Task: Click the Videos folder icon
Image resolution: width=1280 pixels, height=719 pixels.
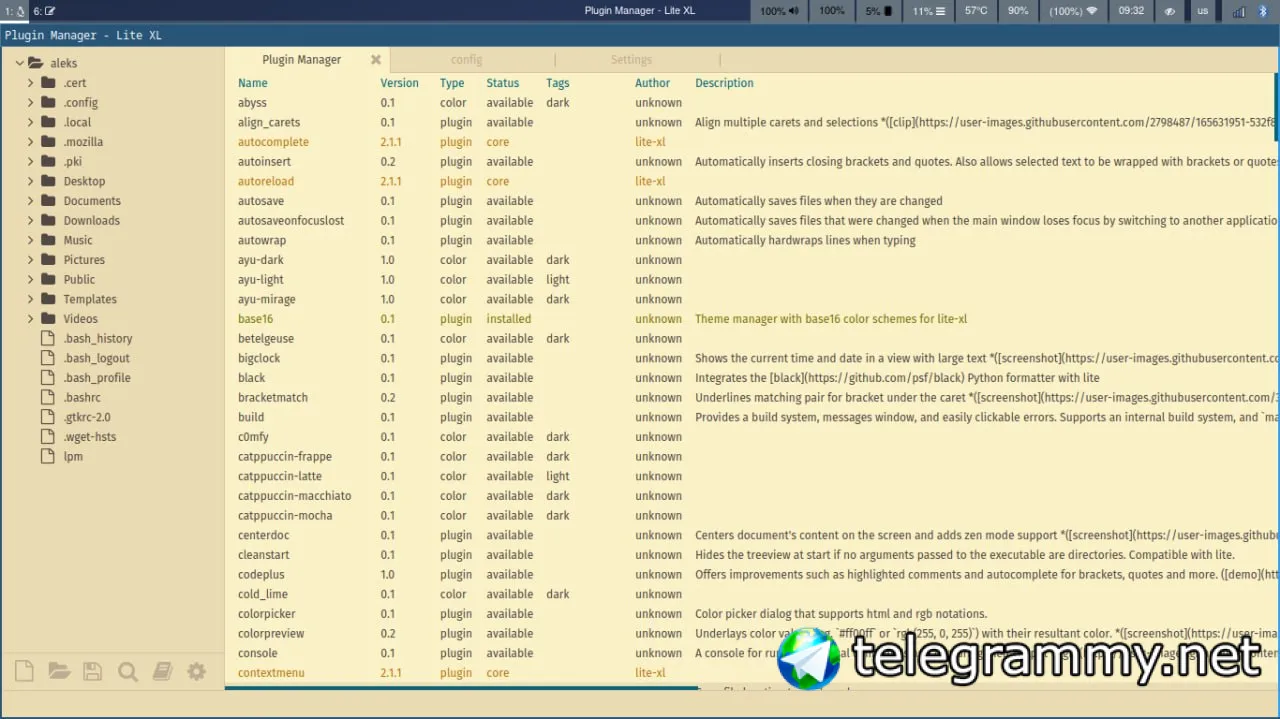Action: (48, 319)
